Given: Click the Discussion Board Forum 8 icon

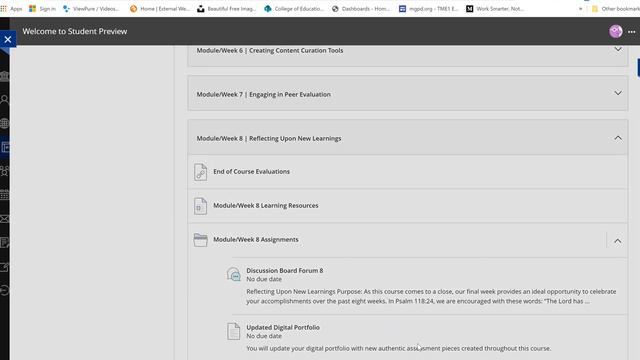Looking at the screenshot, I should (x=234, y=274).
